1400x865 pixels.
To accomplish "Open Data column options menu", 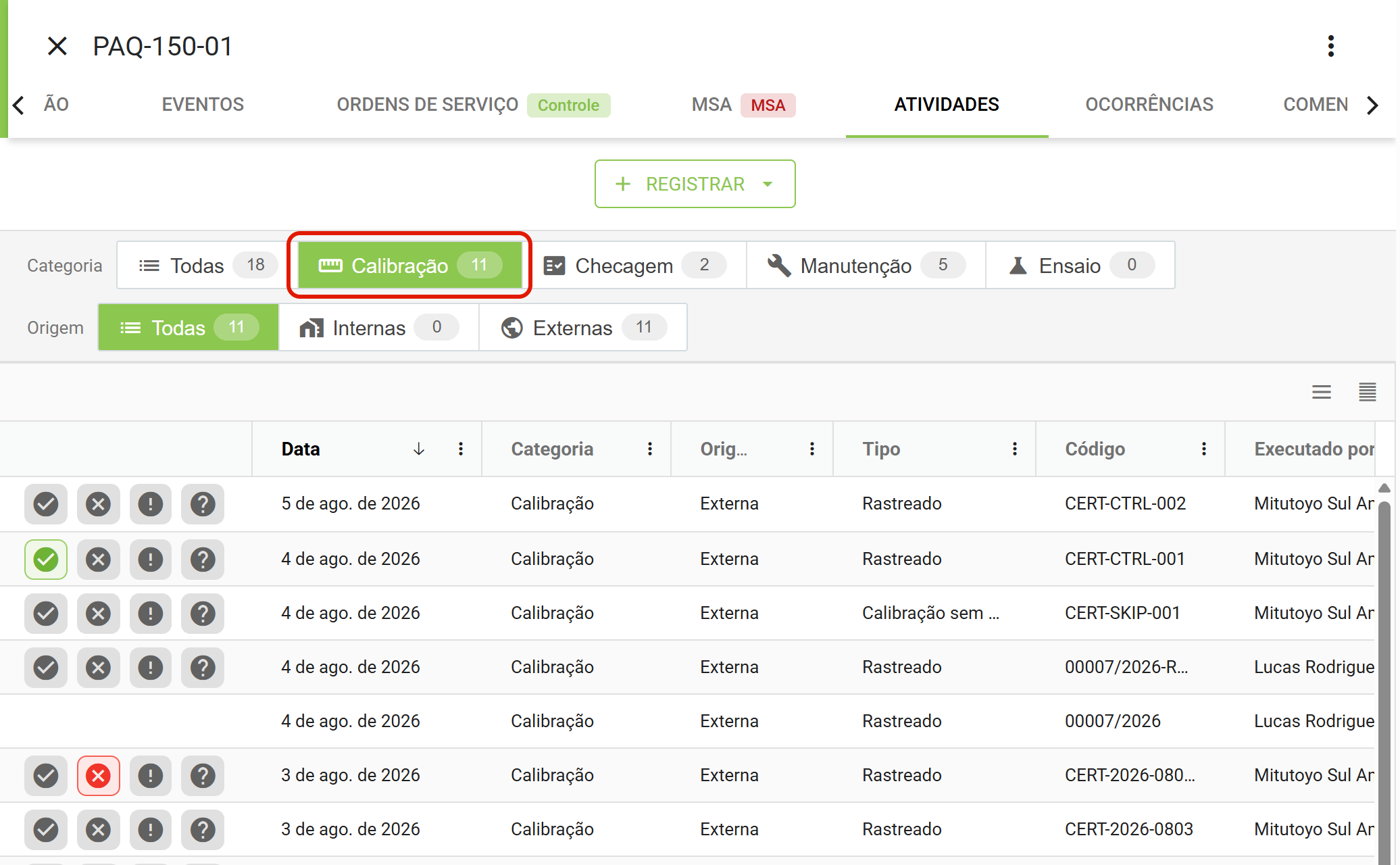I will click(x=461, y=449).
